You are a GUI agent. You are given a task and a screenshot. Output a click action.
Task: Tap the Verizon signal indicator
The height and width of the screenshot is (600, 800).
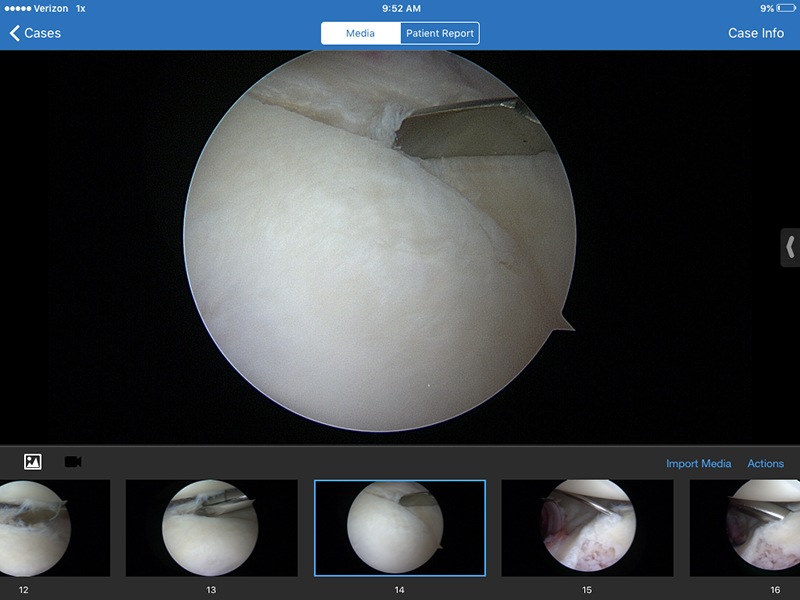[36, 8]
